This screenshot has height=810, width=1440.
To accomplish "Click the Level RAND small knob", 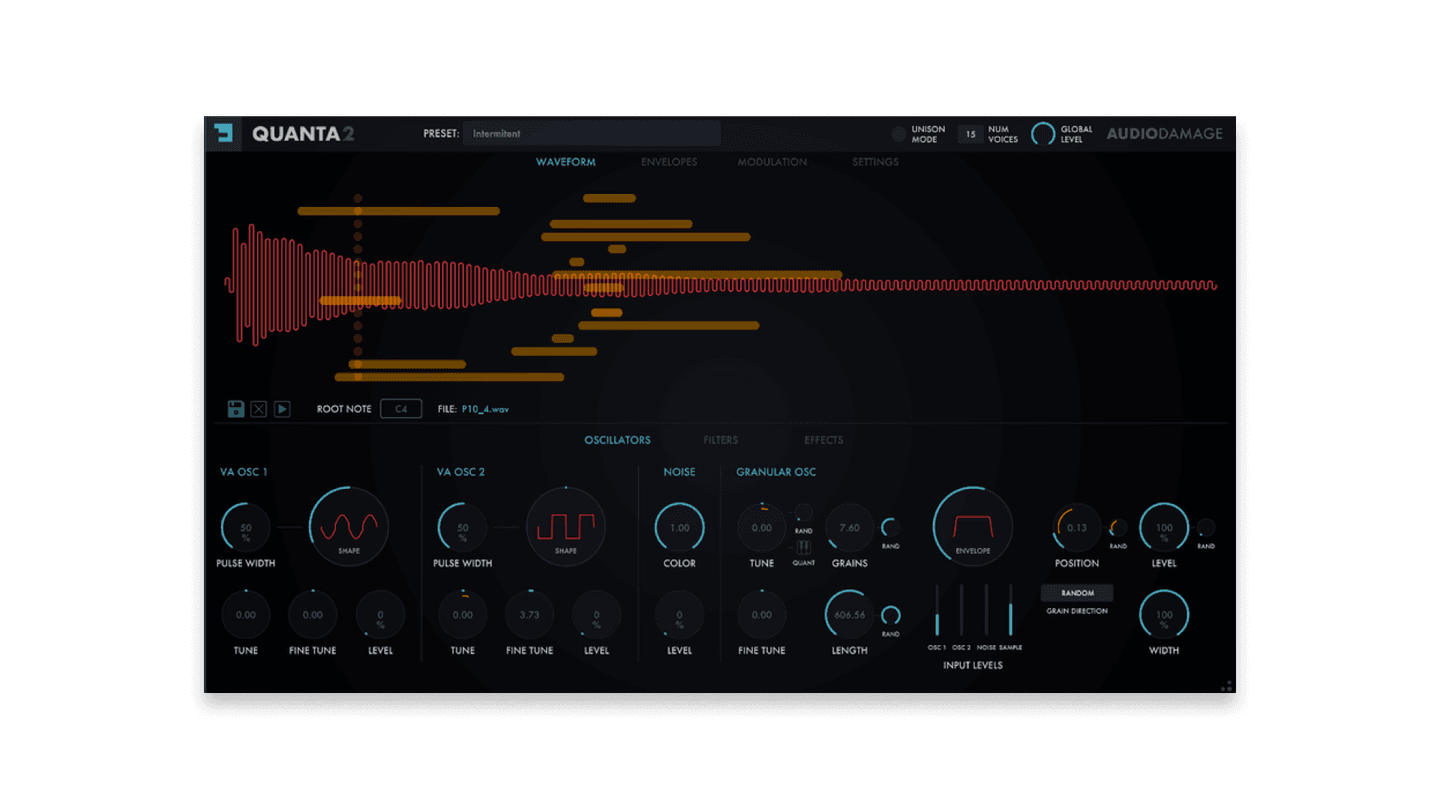I will coord(1206,527).
